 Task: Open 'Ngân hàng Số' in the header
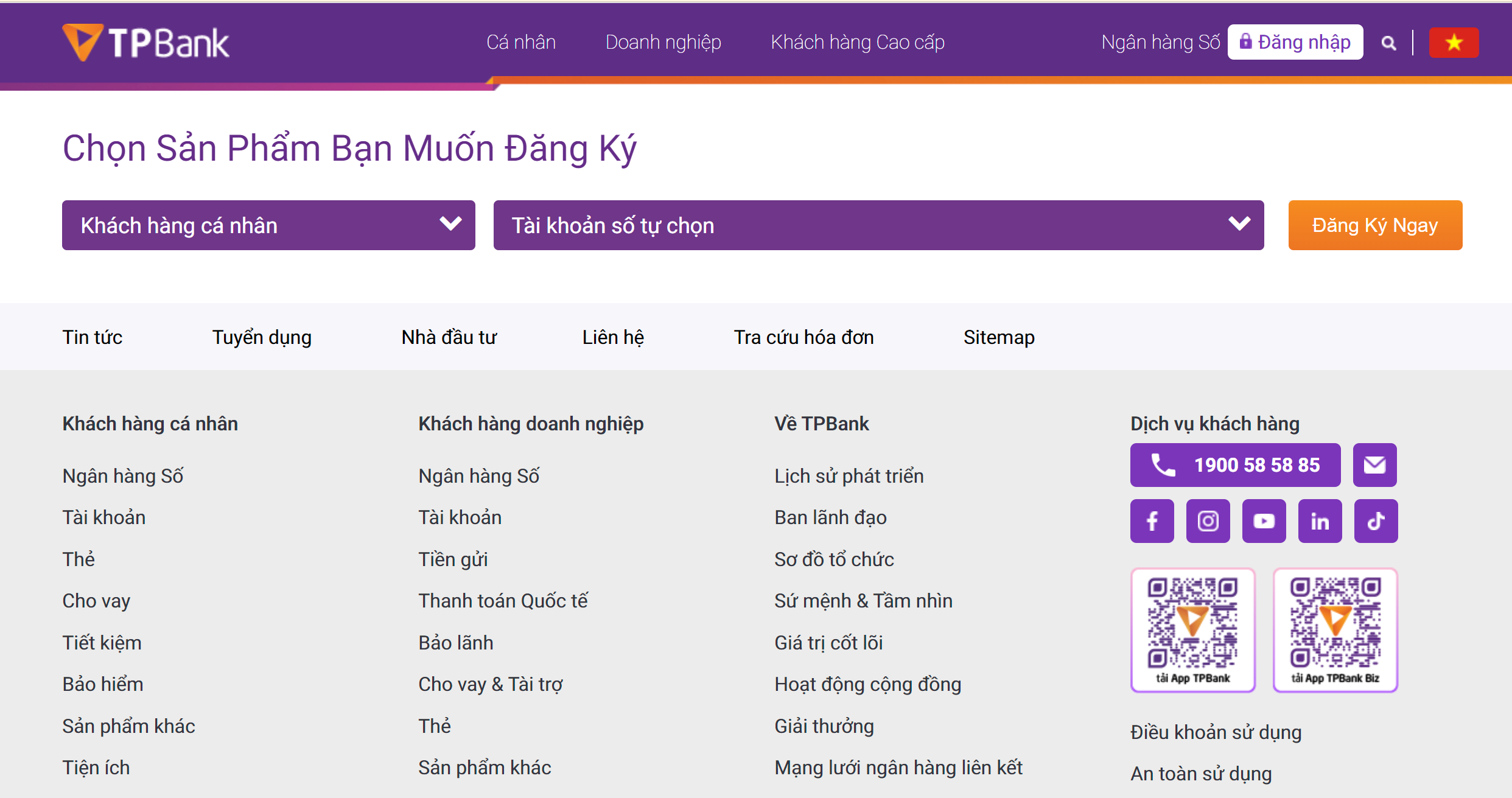point(1161,42)
